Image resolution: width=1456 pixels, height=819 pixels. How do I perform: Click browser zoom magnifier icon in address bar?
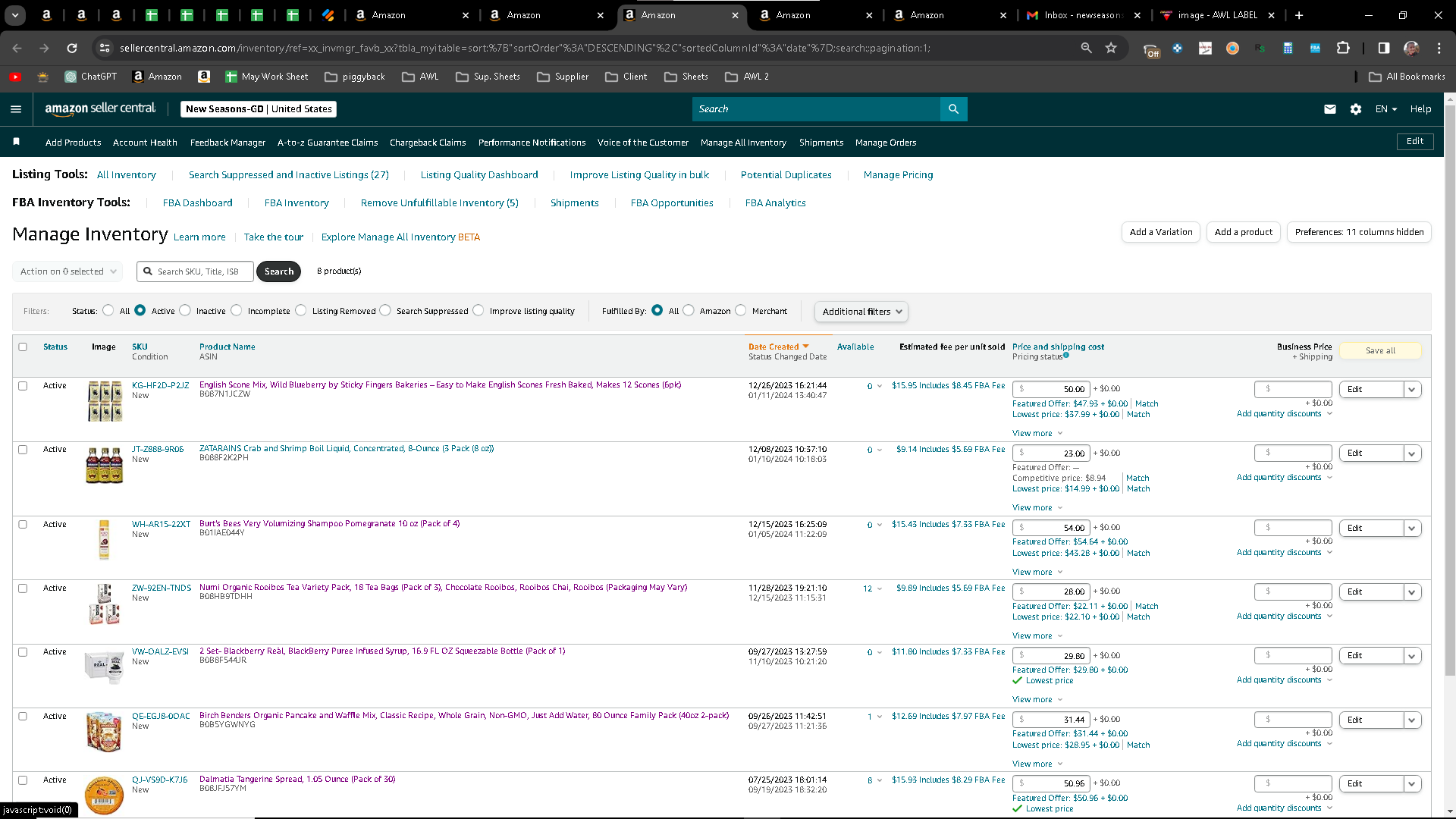point(1086,48)
